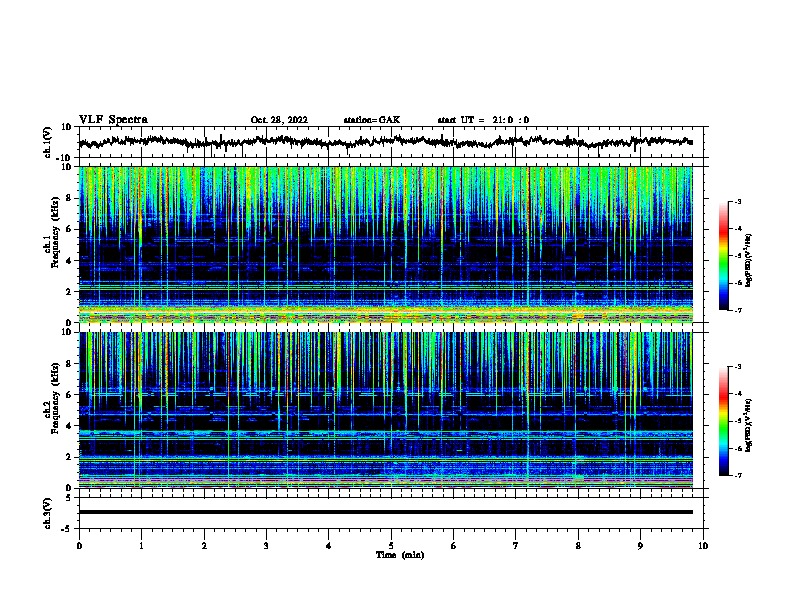The image size is (792, 612).
Task: Click the "-5" tick on ch.3(V) axis
Action: (x=68, y=529)
